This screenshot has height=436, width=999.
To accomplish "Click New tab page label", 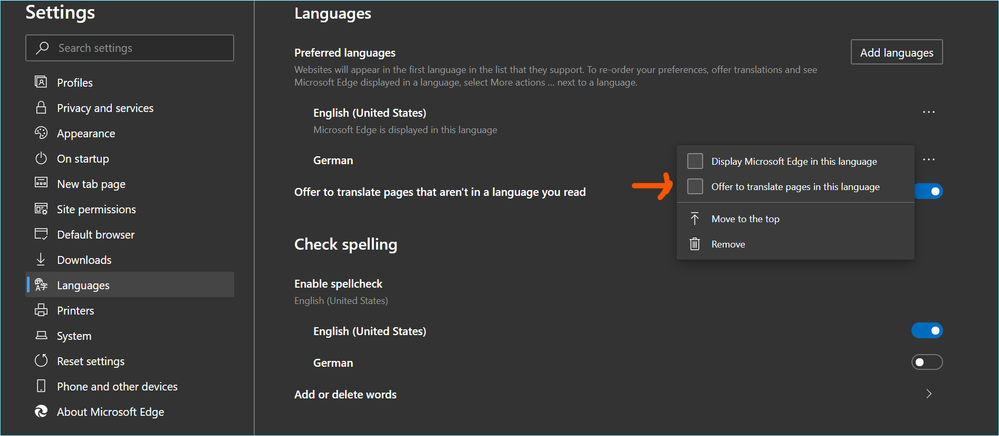I will tap(91, 184).
